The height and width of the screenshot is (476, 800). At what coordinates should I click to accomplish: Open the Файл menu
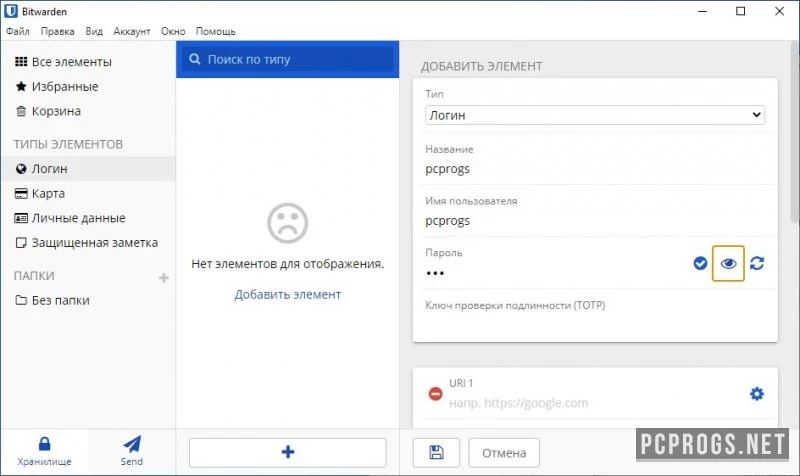18,32
